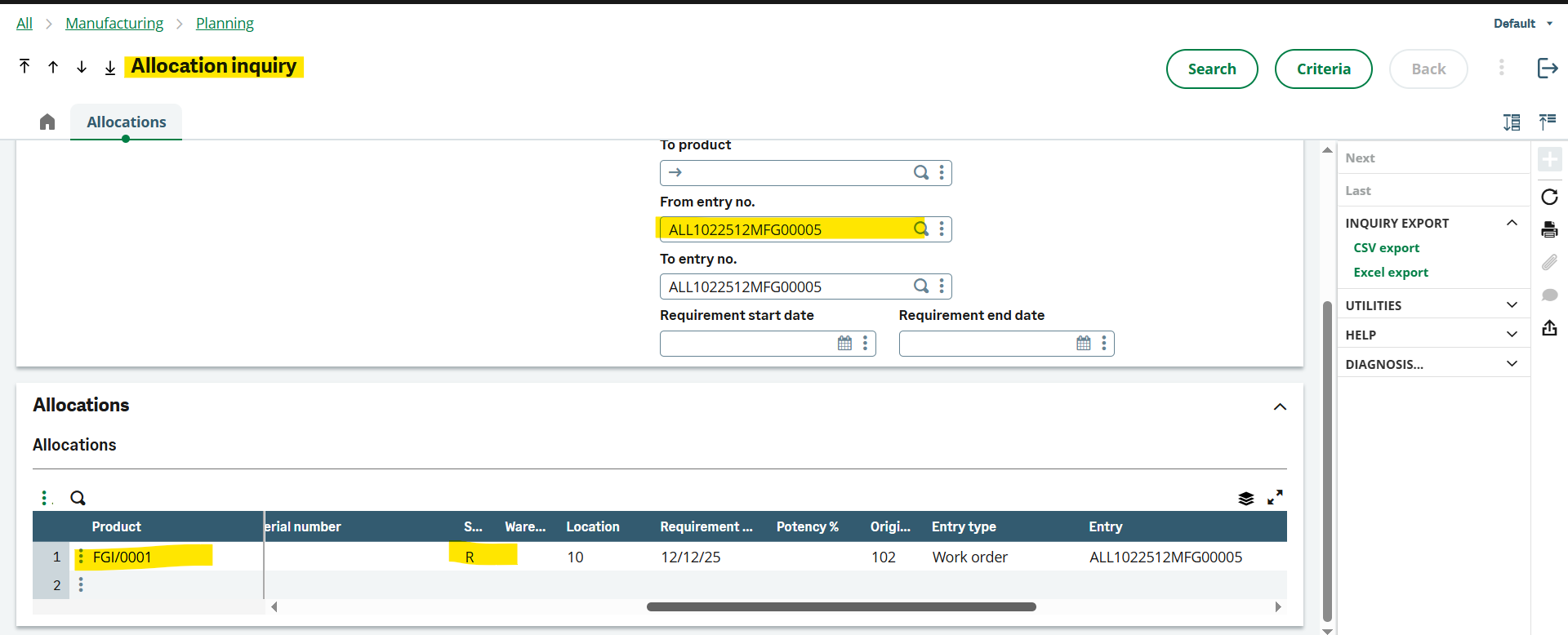1568x635 pixels.
Task: Switch to the Allocations tab
Action: tap(127, 122)
